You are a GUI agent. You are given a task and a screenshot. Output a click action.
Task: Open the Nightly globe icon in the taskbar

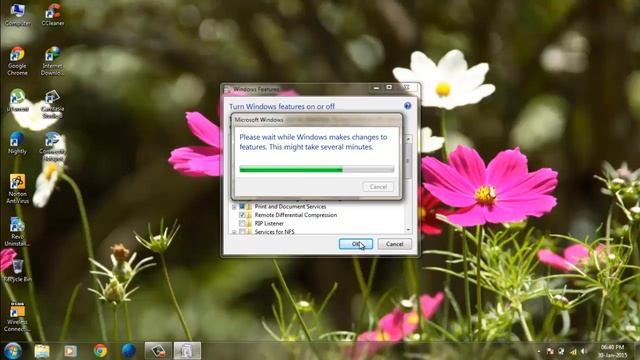pyautogui.click(x=129, y=351)
